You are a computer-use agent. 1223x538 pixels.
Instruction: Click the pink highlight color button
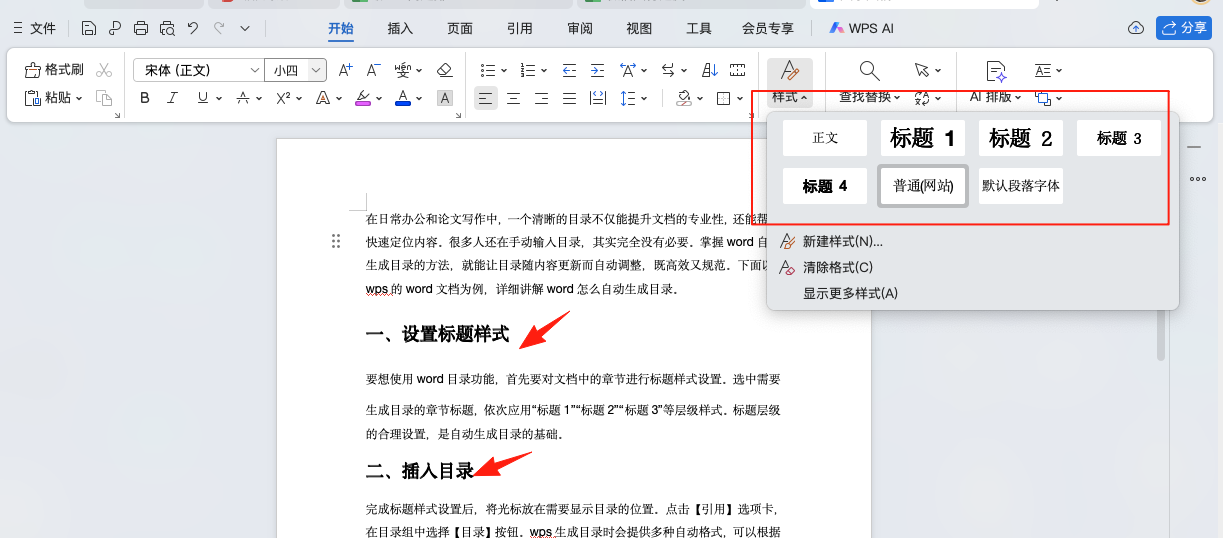point(363,98)
